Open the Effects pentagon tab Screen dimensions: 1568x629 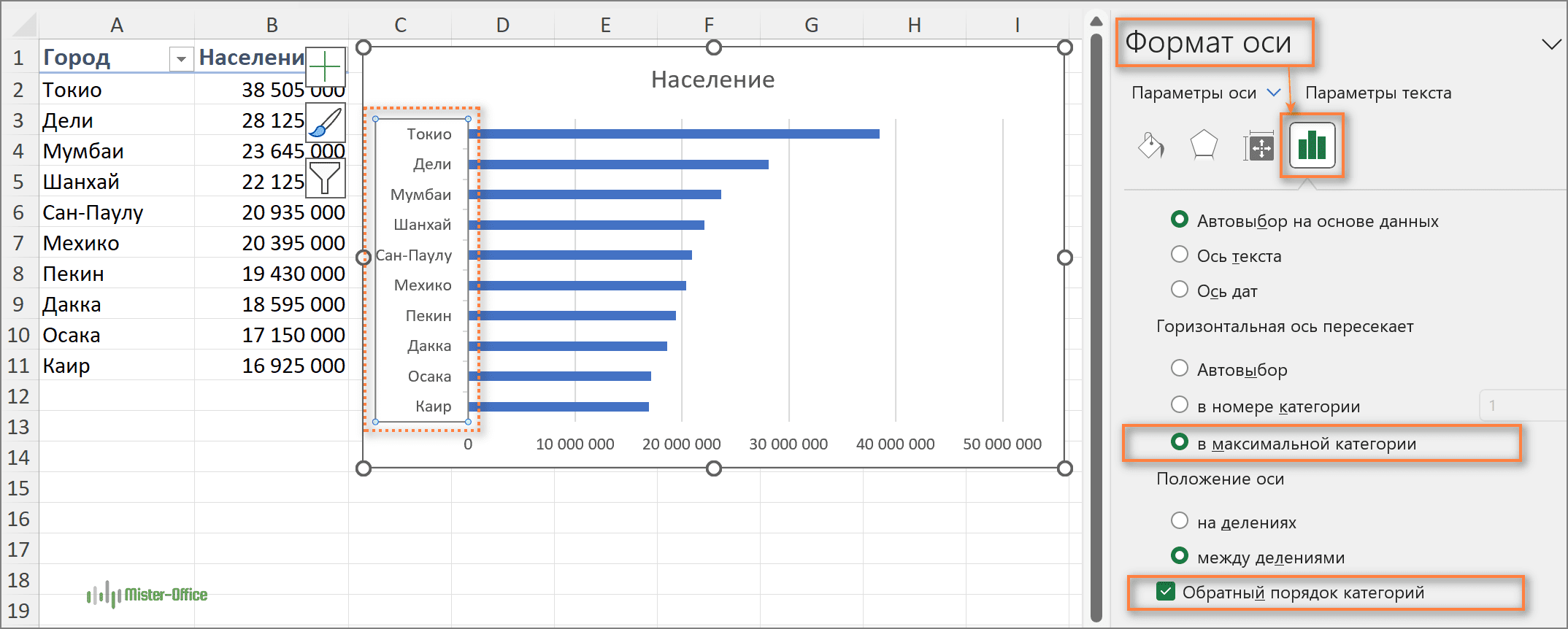tap(1204, 145)
